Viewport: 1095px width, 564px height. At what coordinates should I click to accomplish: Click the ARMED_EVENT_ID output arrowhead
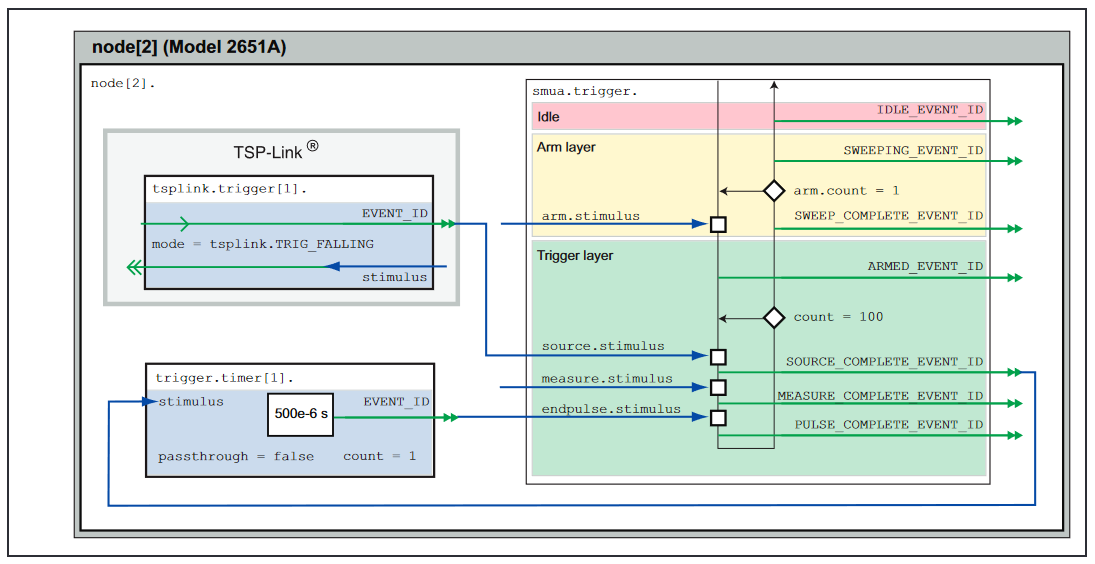click(1014, 277)
